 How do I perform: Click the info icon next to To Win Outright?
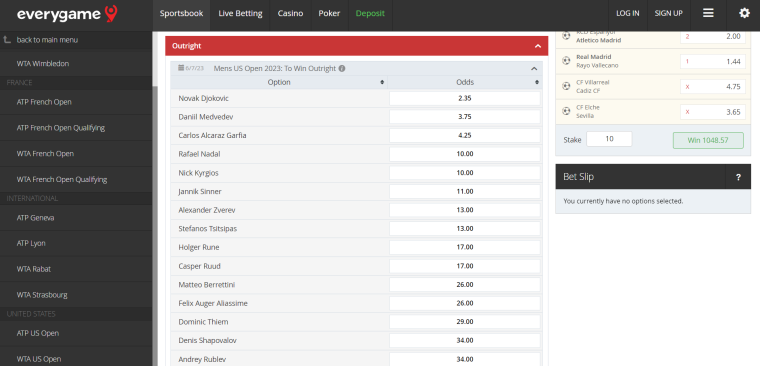[x=342, y=69]
